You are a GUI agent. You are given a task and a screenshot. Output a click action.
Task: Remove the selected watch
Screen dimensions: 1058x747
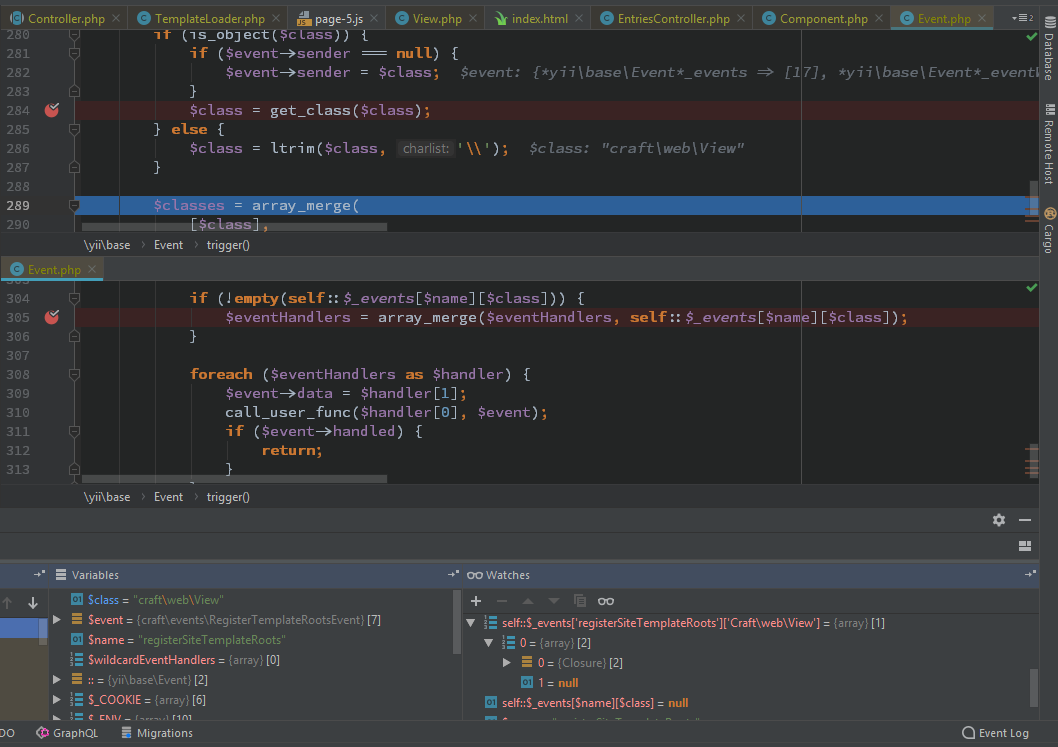tap(501, 601)
